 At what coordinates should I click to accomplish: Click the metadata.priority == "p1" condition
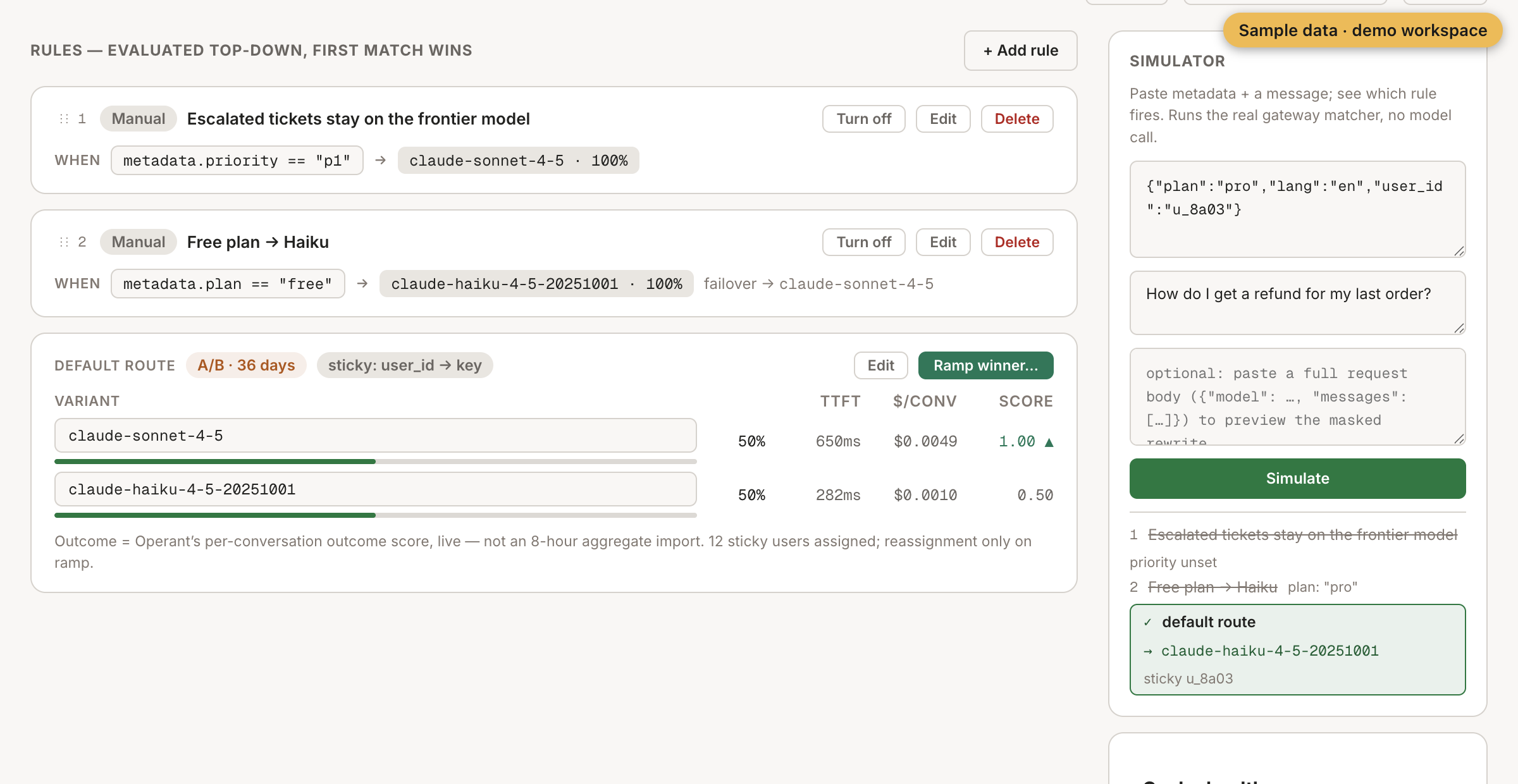pos(237,161)
